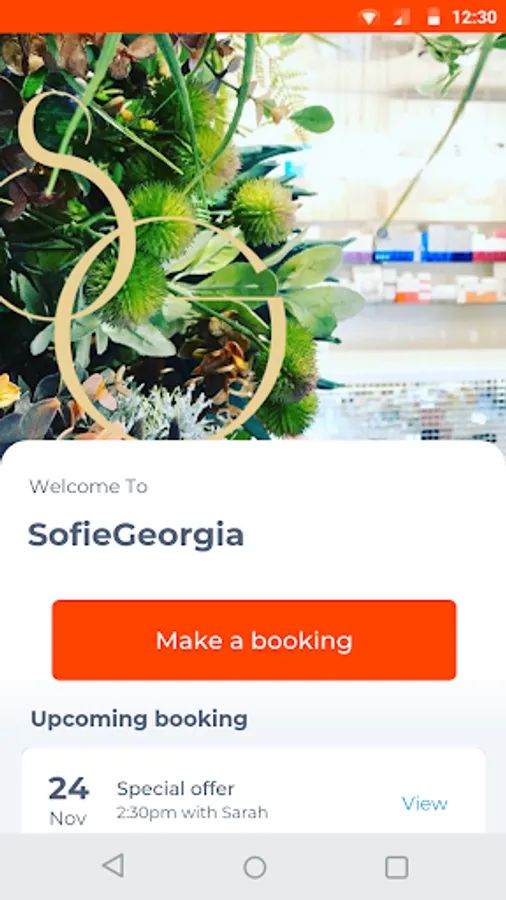Tap the battery status icon
Image resolution: width=506 pixels, height=900 pixels.
(x=433, y=17)
